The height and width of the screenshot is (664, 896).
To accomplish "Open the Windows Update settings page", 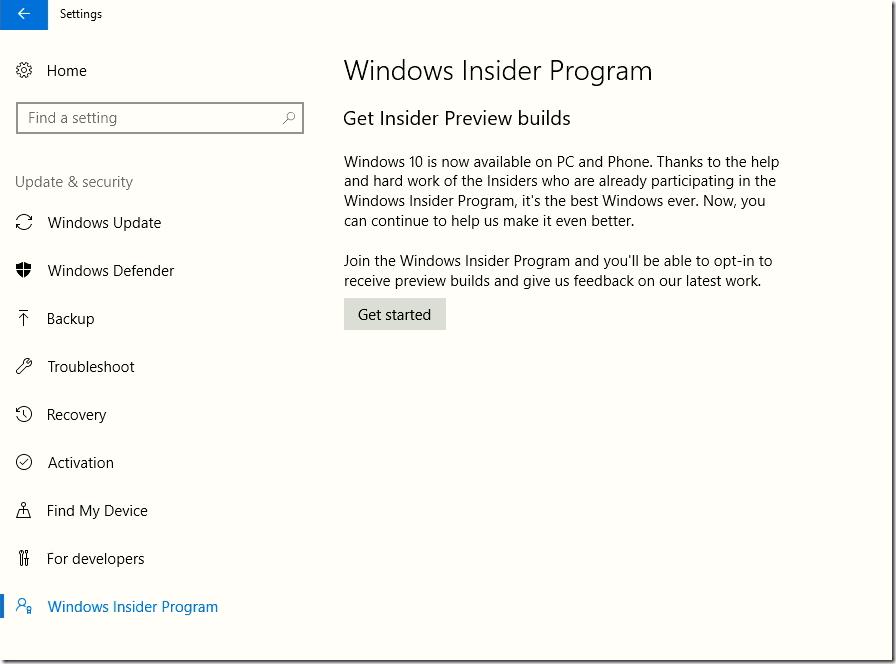I will [104, 223].
